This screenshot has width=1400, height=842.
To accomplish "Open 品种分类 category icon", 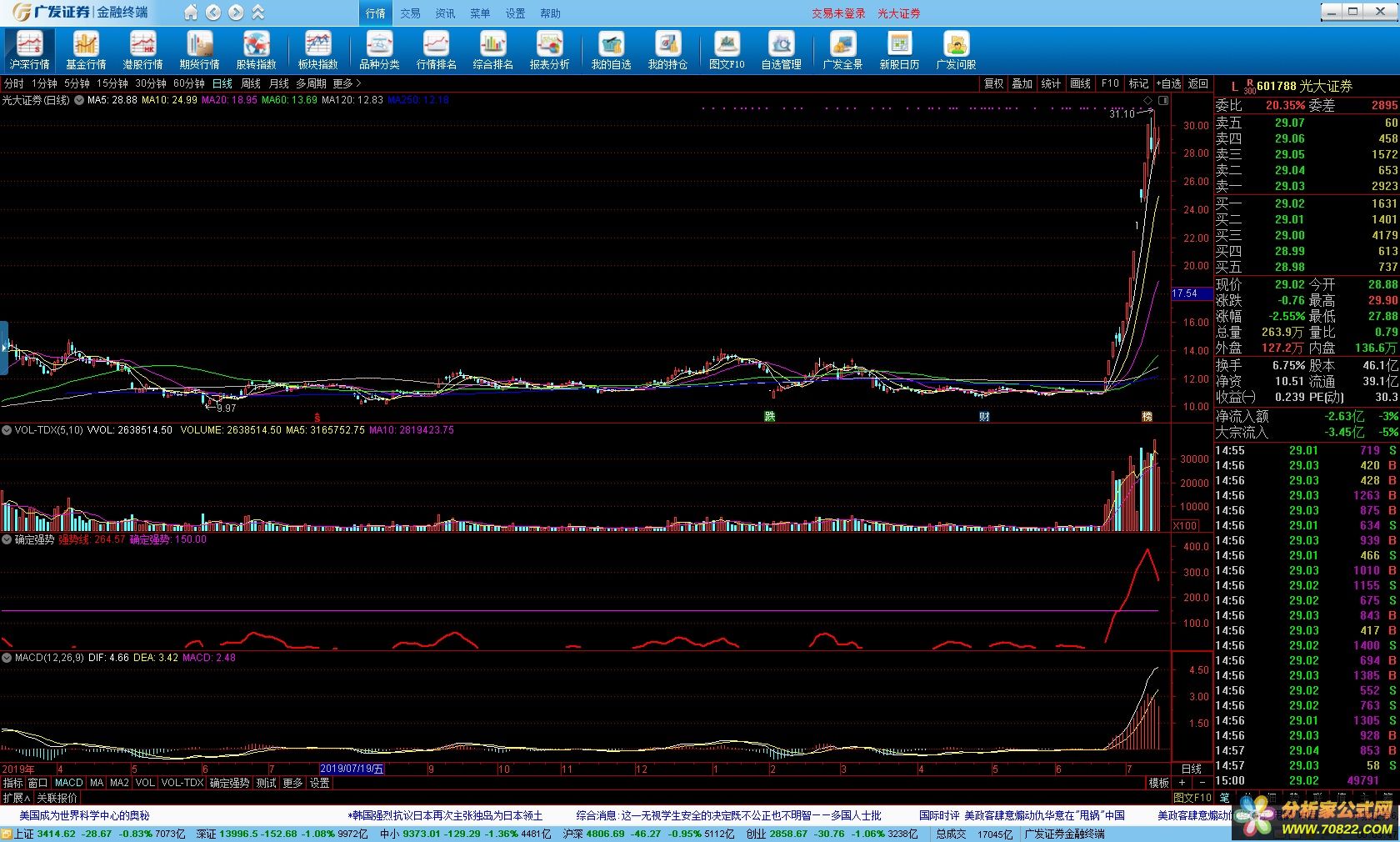I will tap(379, 50).
